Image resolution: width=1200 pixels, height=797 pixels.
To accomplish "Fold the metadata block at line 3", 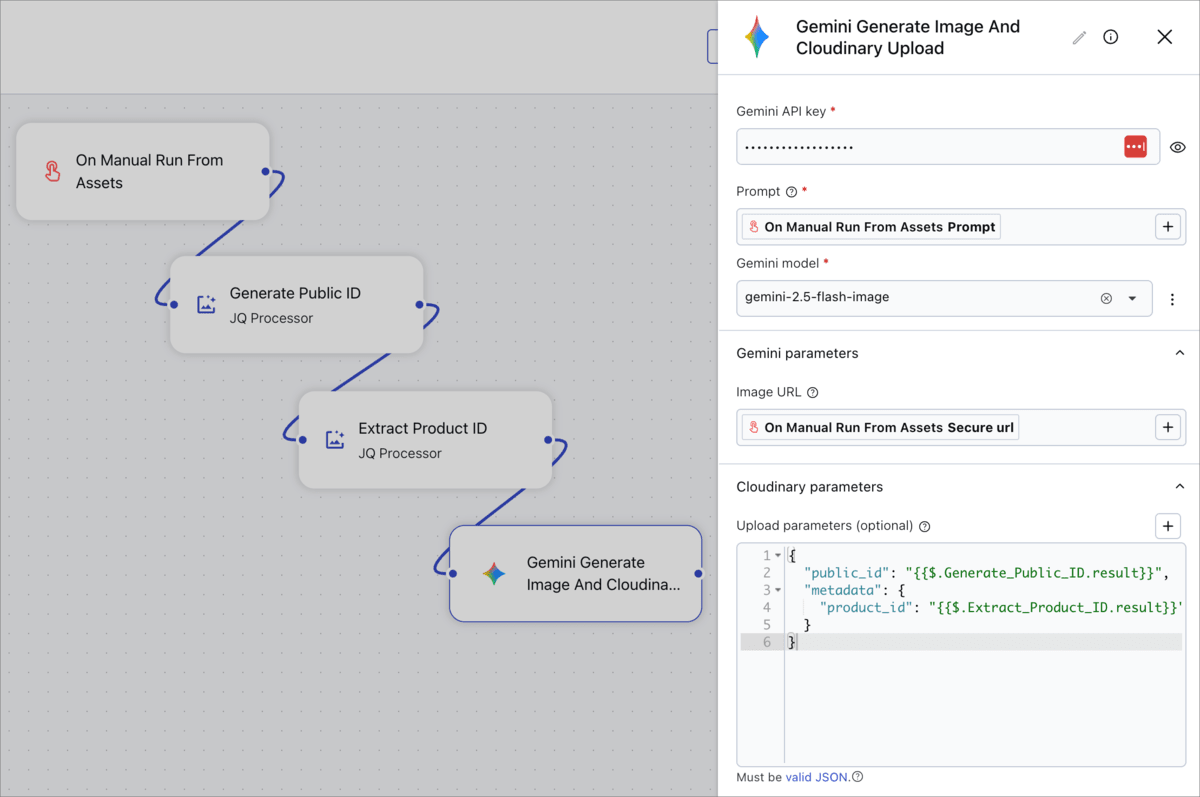I will (x=778, y=590).
